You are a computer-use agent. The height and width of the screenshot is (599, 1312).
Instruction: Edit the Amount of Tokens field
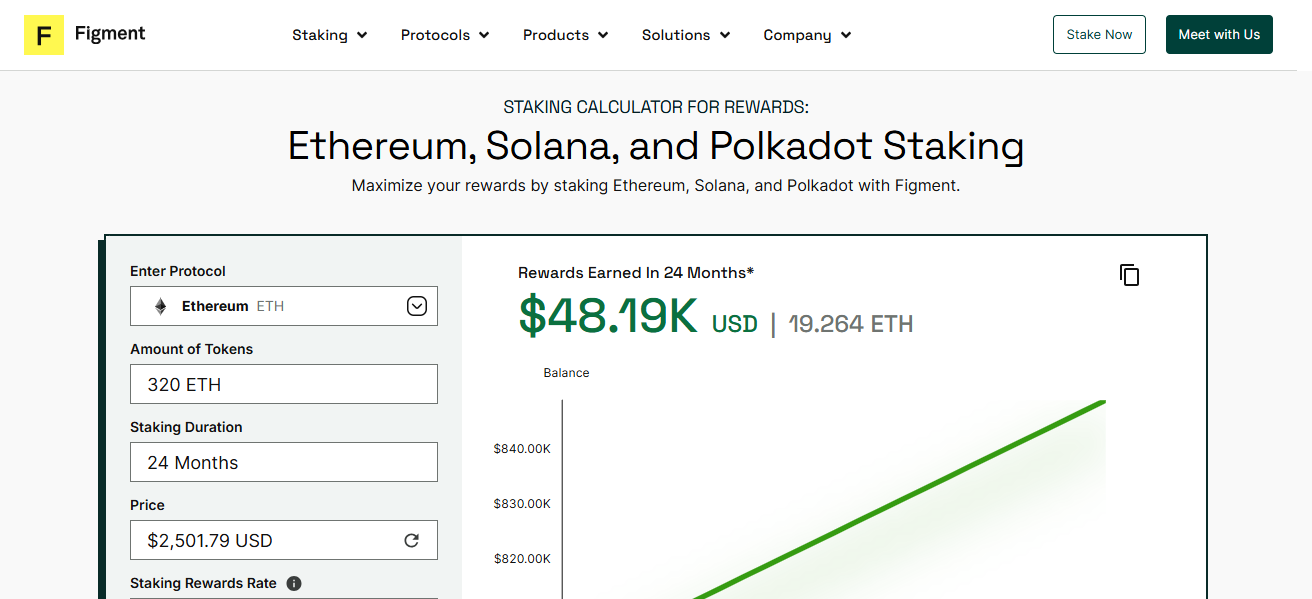[x=284, y=384]
